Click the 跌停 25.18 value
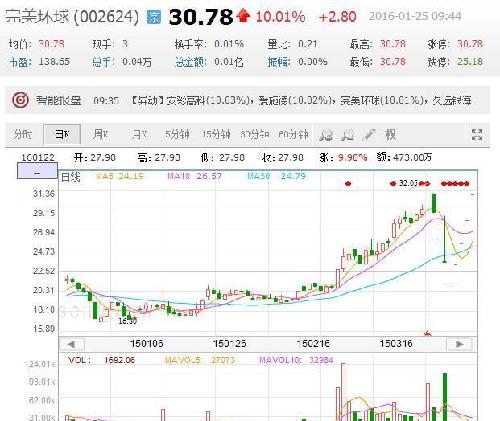 click(x=470, y=62)
